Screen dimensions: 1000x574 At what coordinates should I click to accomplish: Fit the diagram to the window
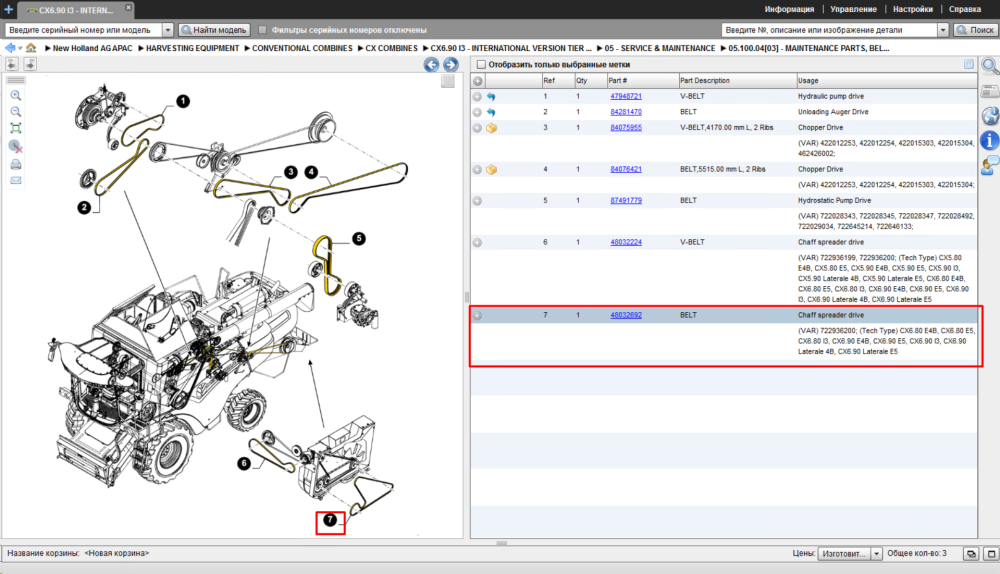(x=16, y=128)
